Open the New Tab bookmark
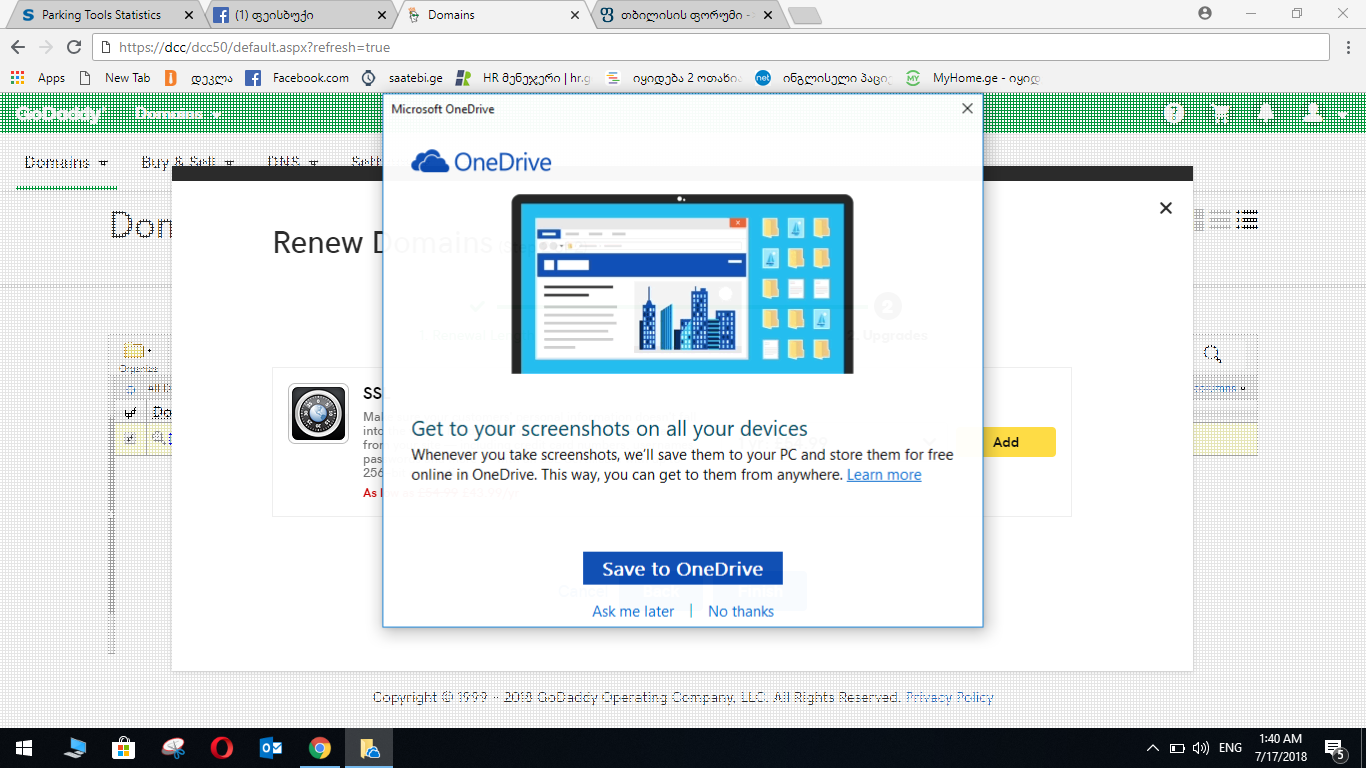 click(x=114, y=77)
